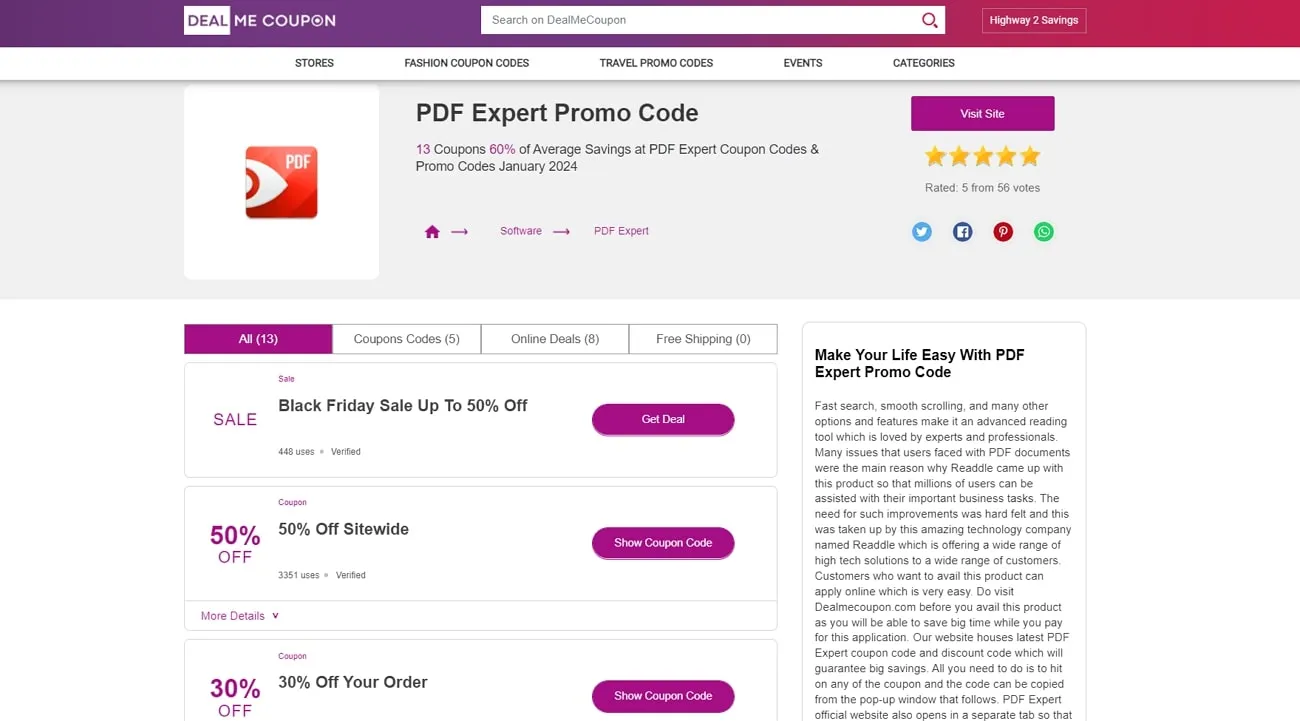Show the coupon code for 50% Off Sitewide
Viewport: 1300px width, 721px height.
[662, 542]
